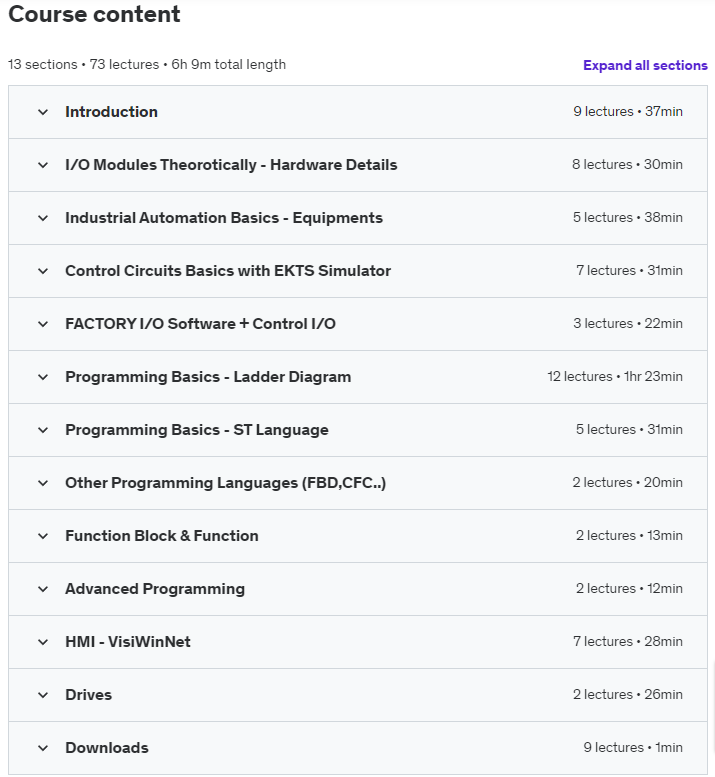Click chevron next to Industrial Automation Basics
The height and width of the screenshot is (777, 715).
click(43, 218)
